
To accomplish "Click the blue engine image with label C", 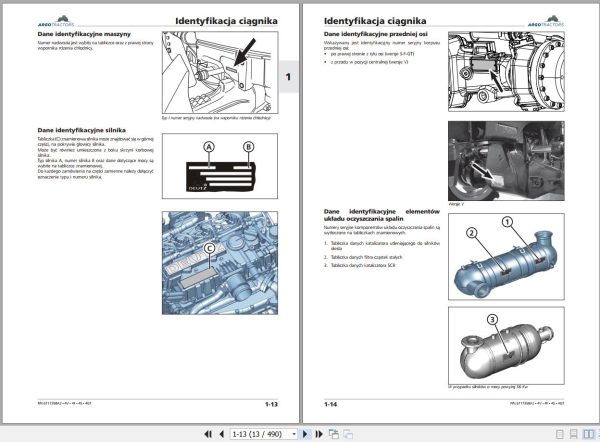I will [220, 263].
